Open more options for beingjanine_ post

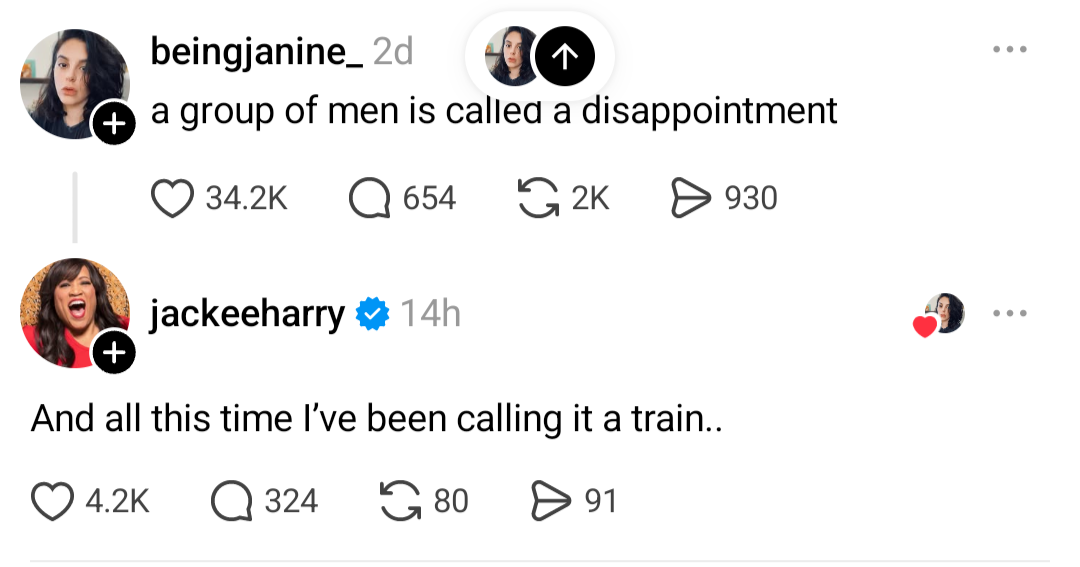point(1009,50)
